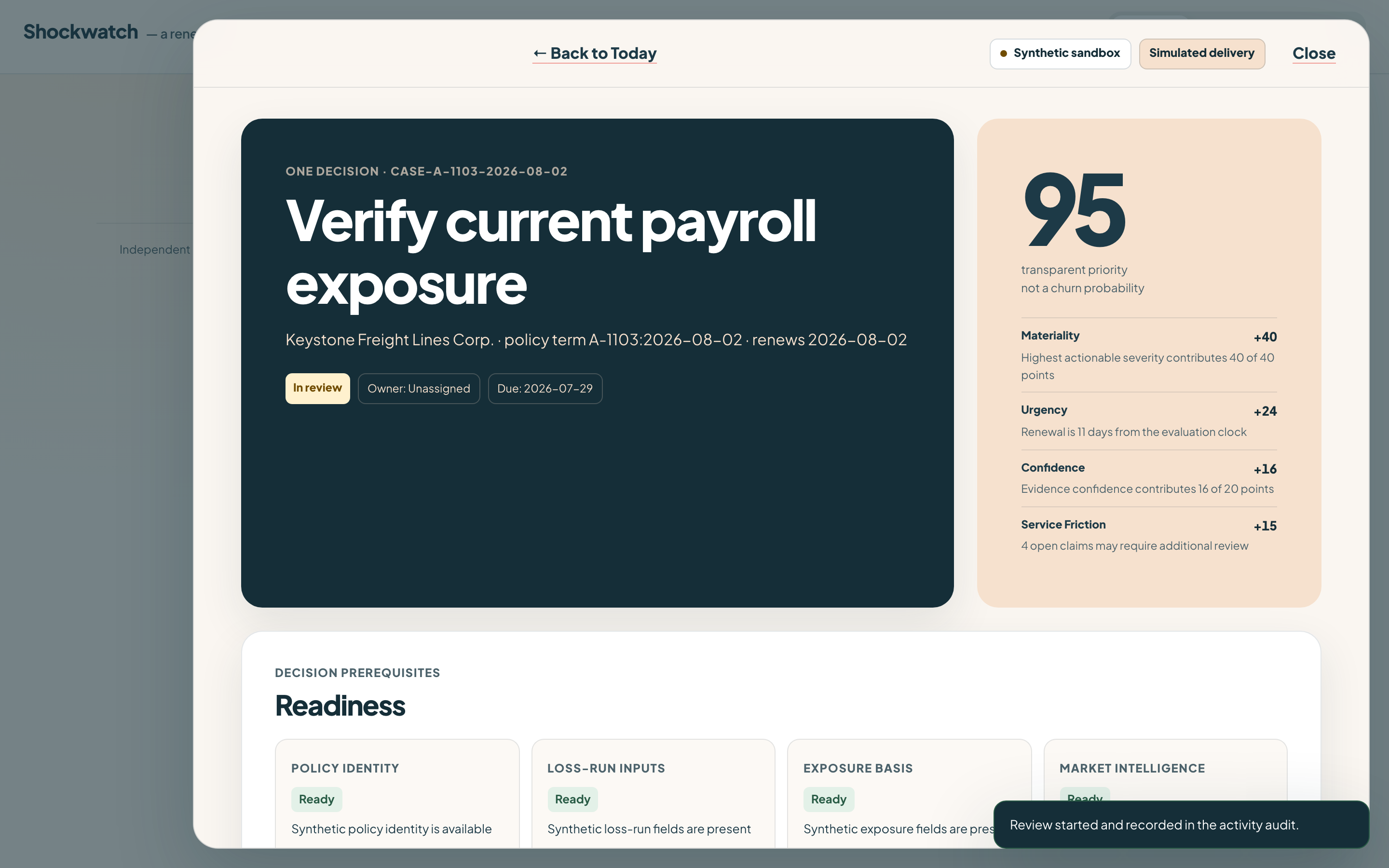
Task: Click the Decision Prerequisites section label
Action: (357, 673)
